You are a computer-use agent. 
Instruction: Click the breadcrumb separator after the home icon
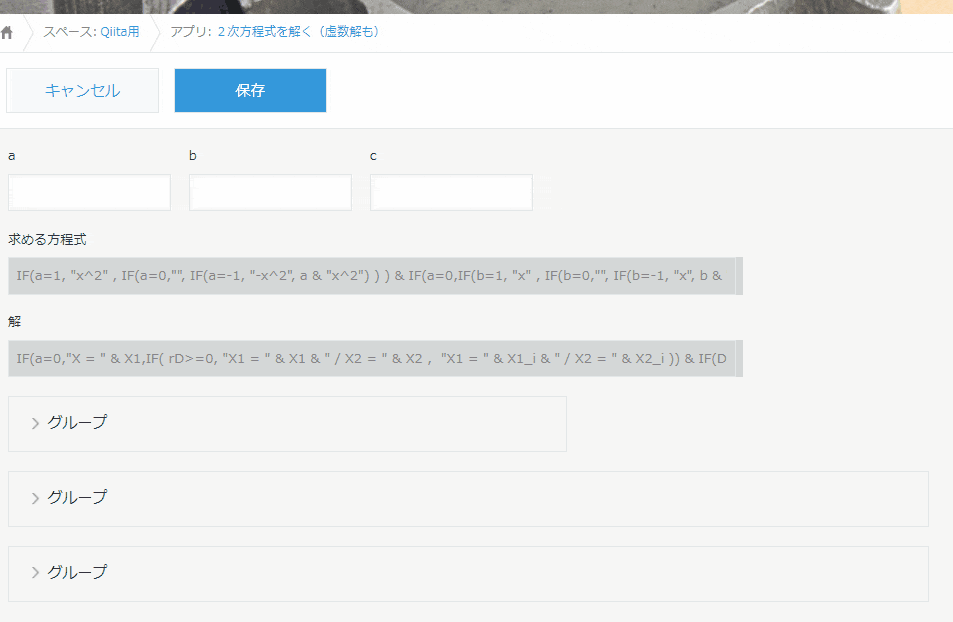pos(30,31)
